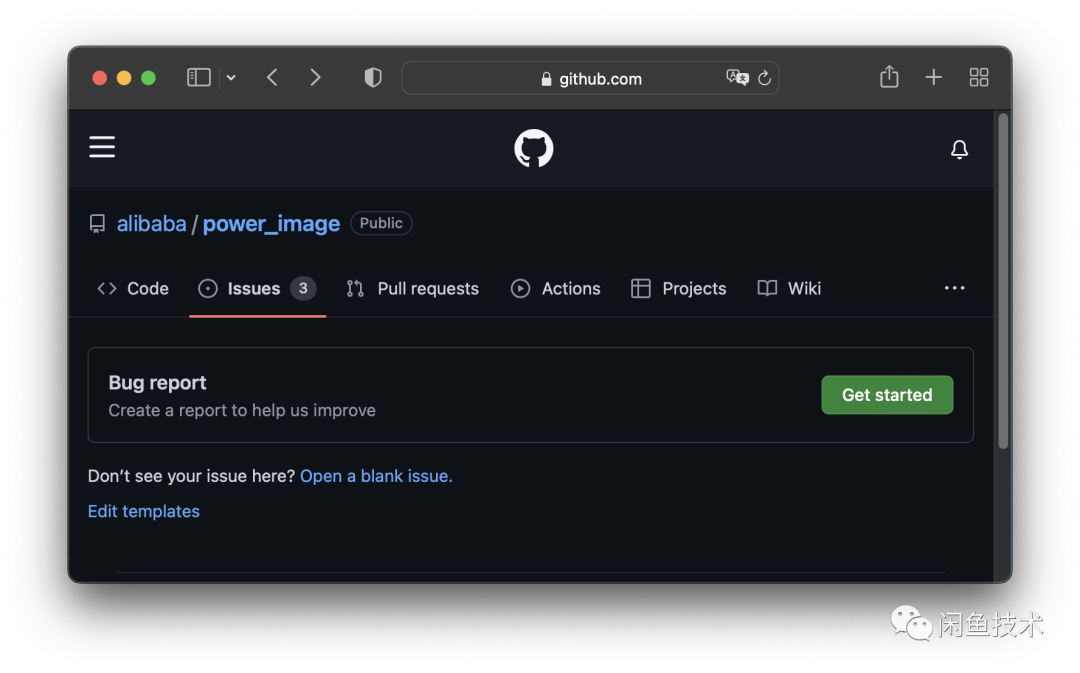This screenshot has height=673, width=1080.
Task: Open the Safari share menu
Action: (889, 76)
